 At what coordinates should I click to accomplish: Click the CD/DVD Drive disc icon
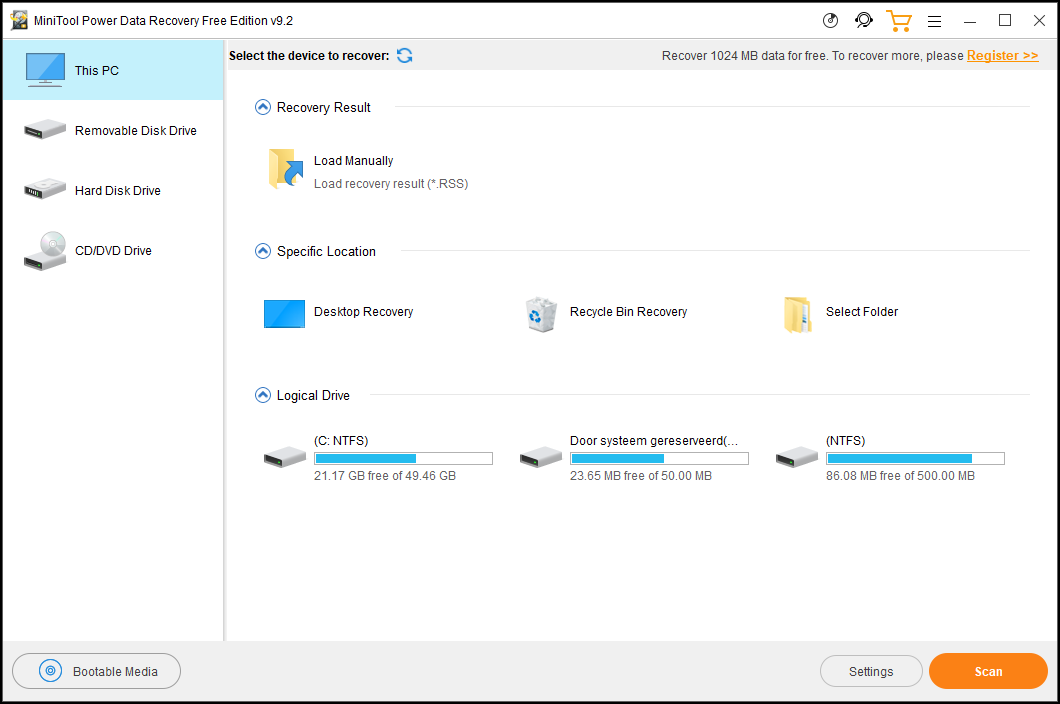click(x=45, y=250)
